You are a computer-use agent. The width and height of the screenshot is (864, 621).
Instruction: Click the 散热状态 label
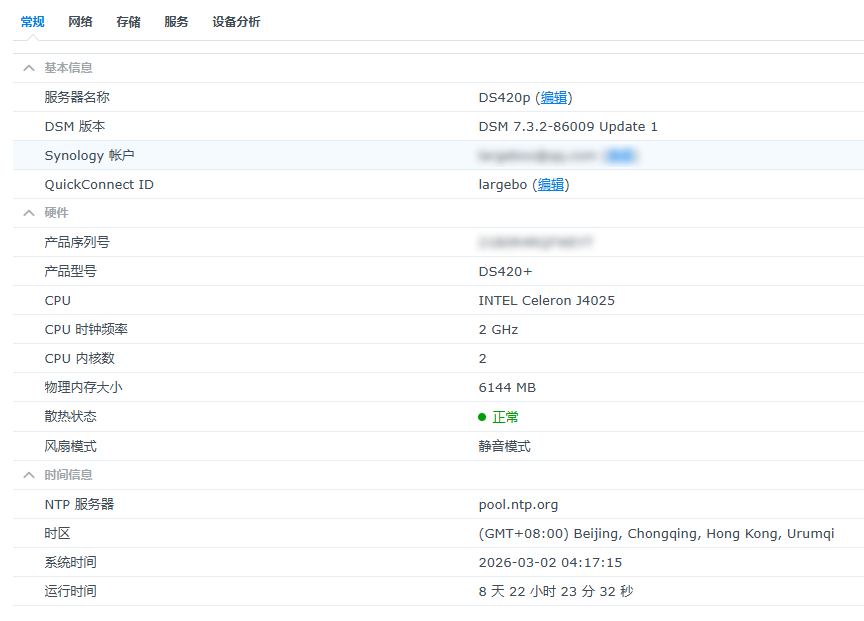[71, 417]
